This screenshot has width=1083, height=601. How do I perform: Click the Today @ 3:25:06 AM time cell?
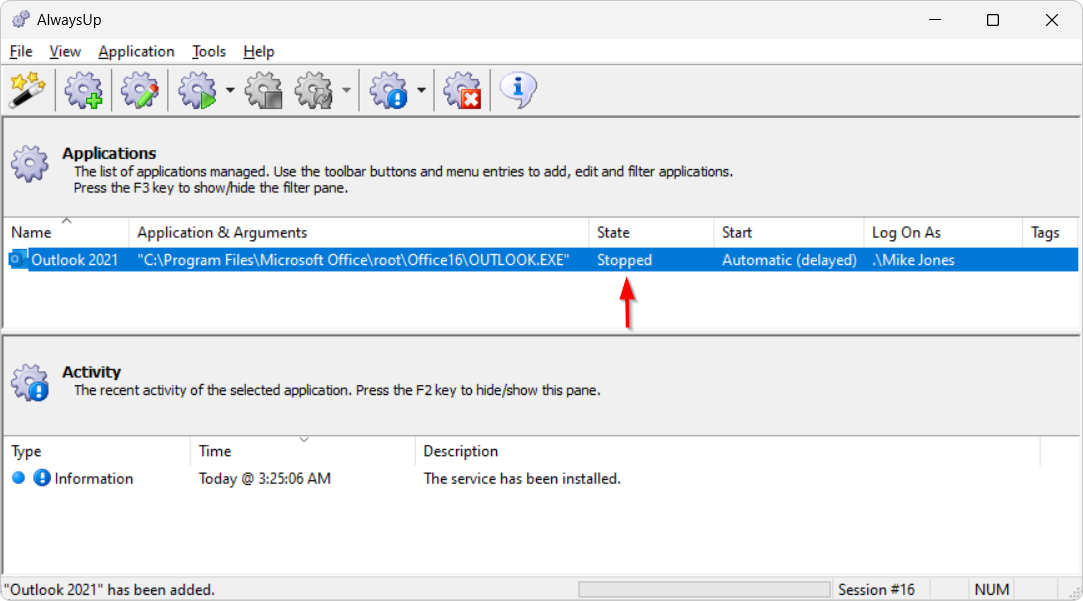click(x=265, y=478)
